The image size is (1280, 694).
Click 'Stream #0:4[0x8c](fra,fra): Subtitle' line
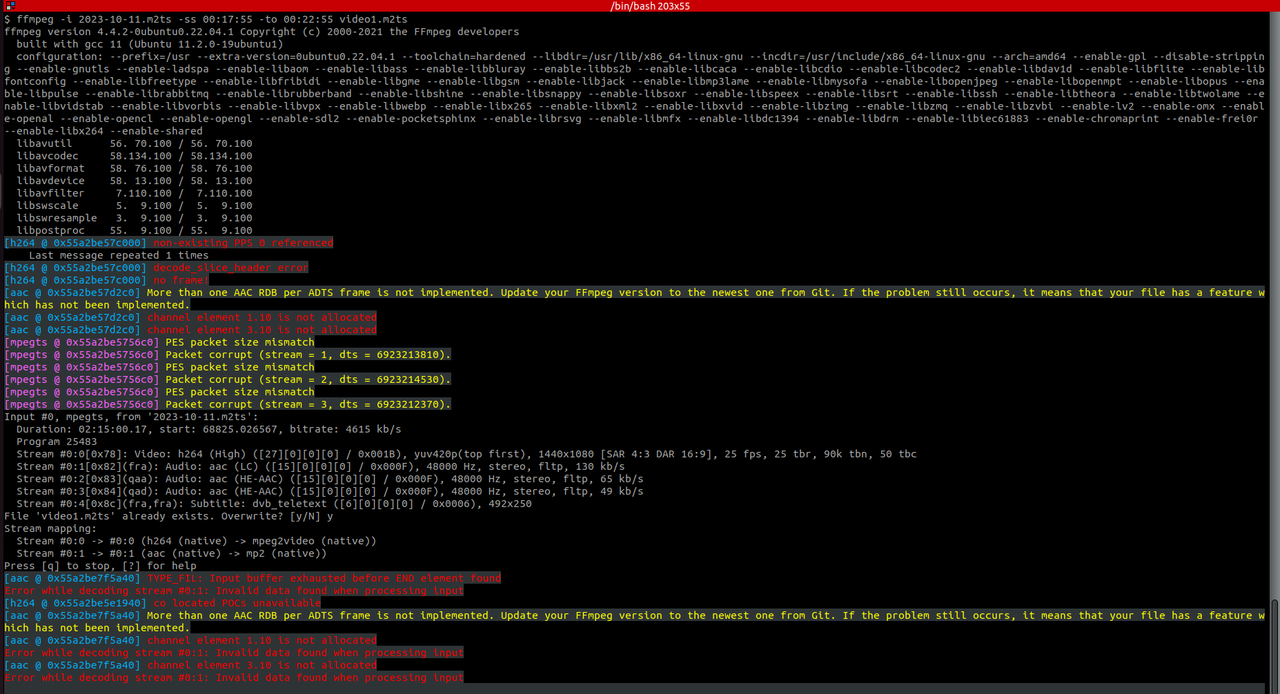[274, 504]
